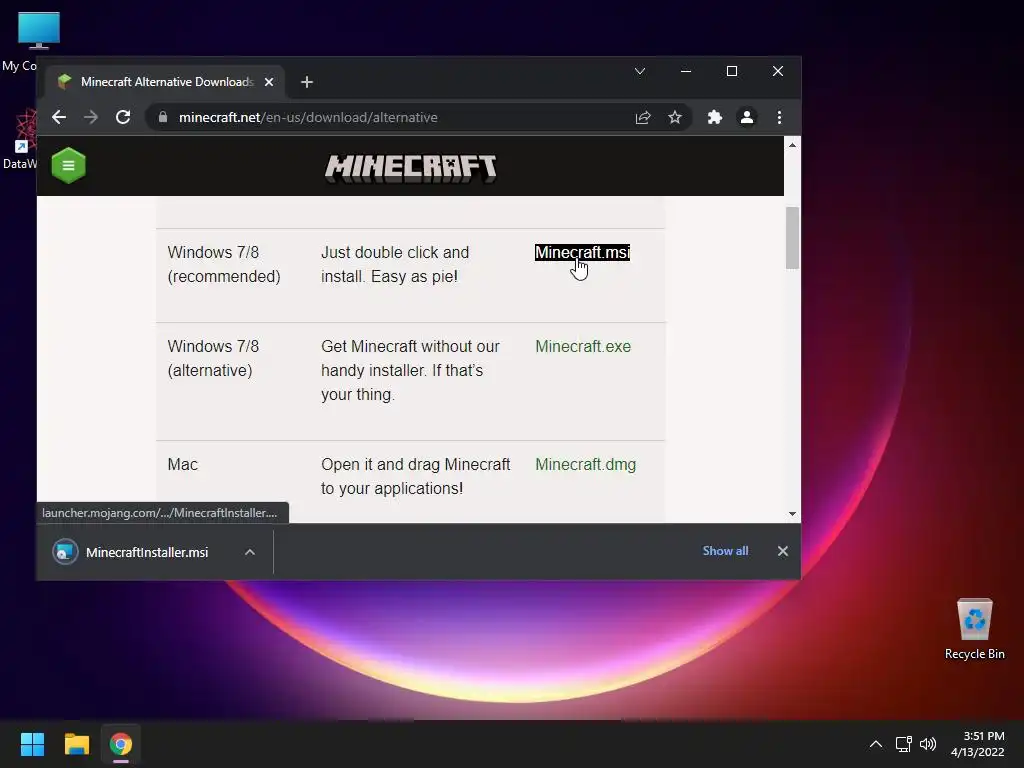
Task: Select the Minecraft Alternative Downloads tab
Action: click(x=167, y=82)
